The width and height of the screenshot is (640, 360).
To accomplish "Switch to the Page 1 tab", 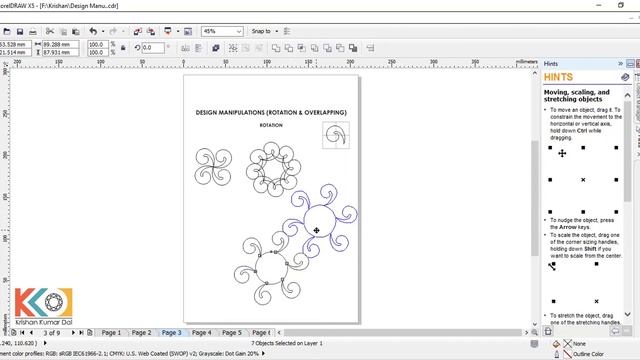I will click(111, 333).
